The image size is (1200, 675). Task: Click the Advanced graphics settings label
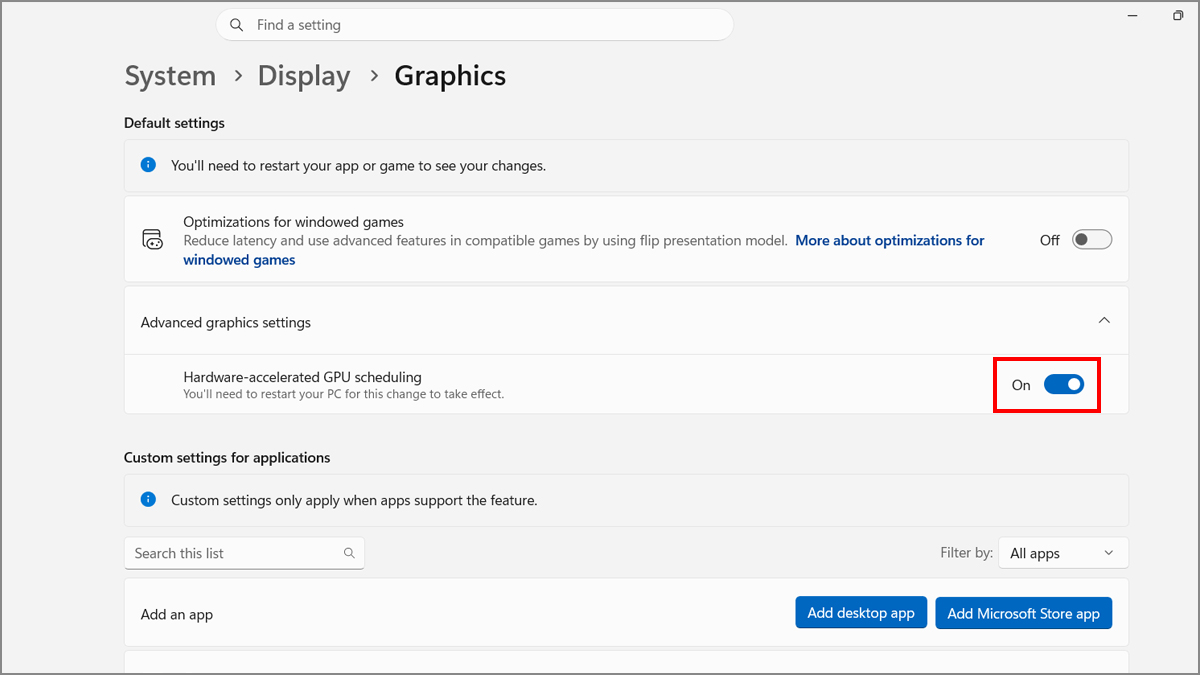click(x=226, y=322)
